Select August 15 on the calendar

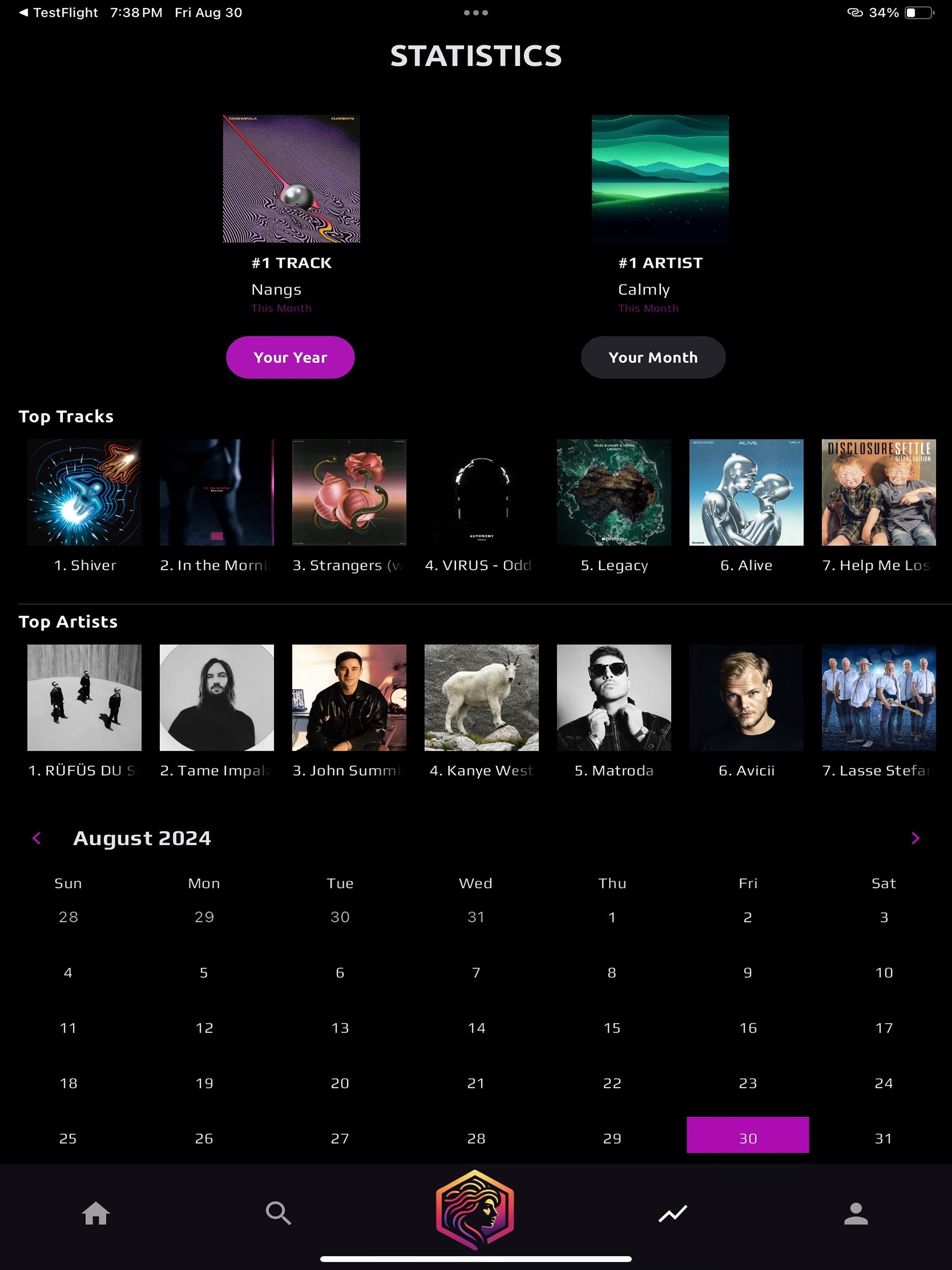[x=612, y=1028]
